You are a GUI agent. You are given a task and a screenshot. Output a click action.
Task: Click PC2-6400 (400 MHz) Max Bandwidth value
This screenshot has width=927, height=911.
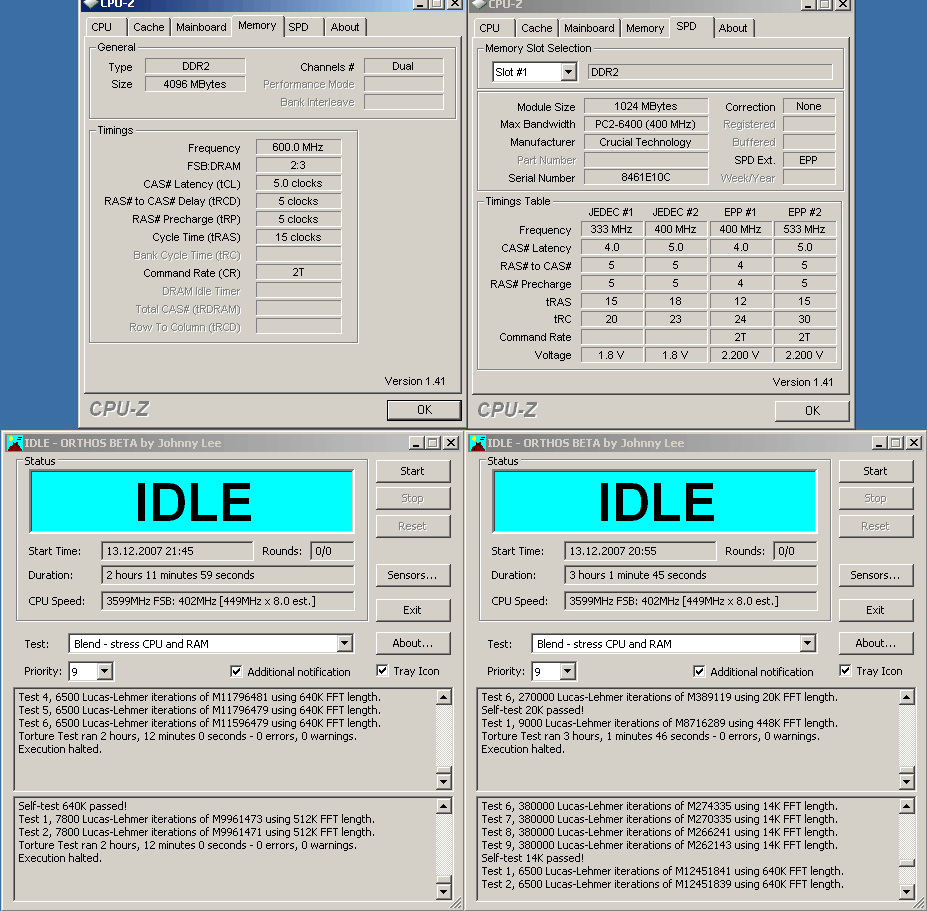(646, 124)
